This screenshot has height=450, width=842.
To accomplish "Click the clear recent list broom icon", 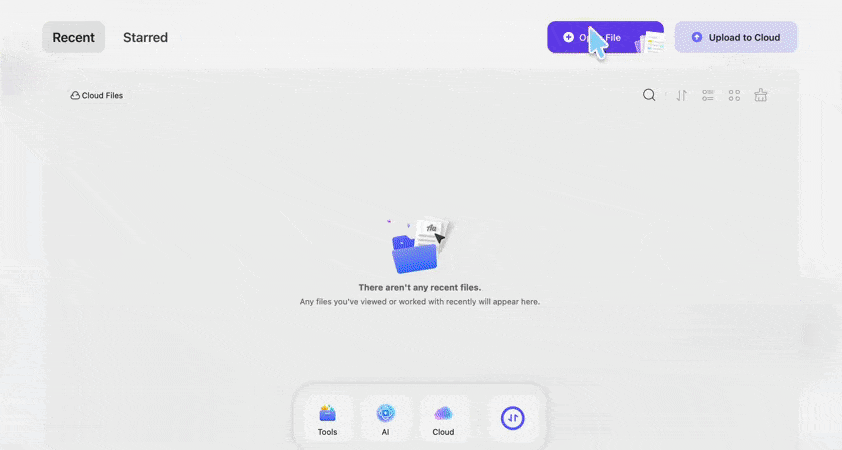I will pos(760,96).
